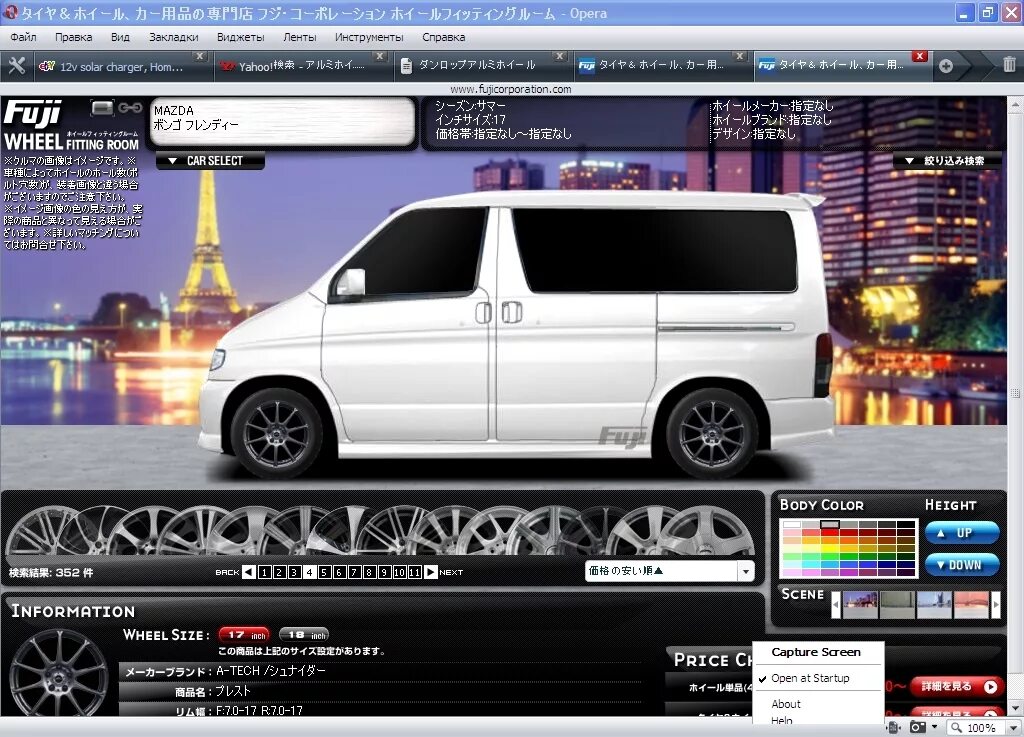Open the camera icon dropdown arrow
Viewport: 1024px width, 737px height.
(x=934, y=727)
